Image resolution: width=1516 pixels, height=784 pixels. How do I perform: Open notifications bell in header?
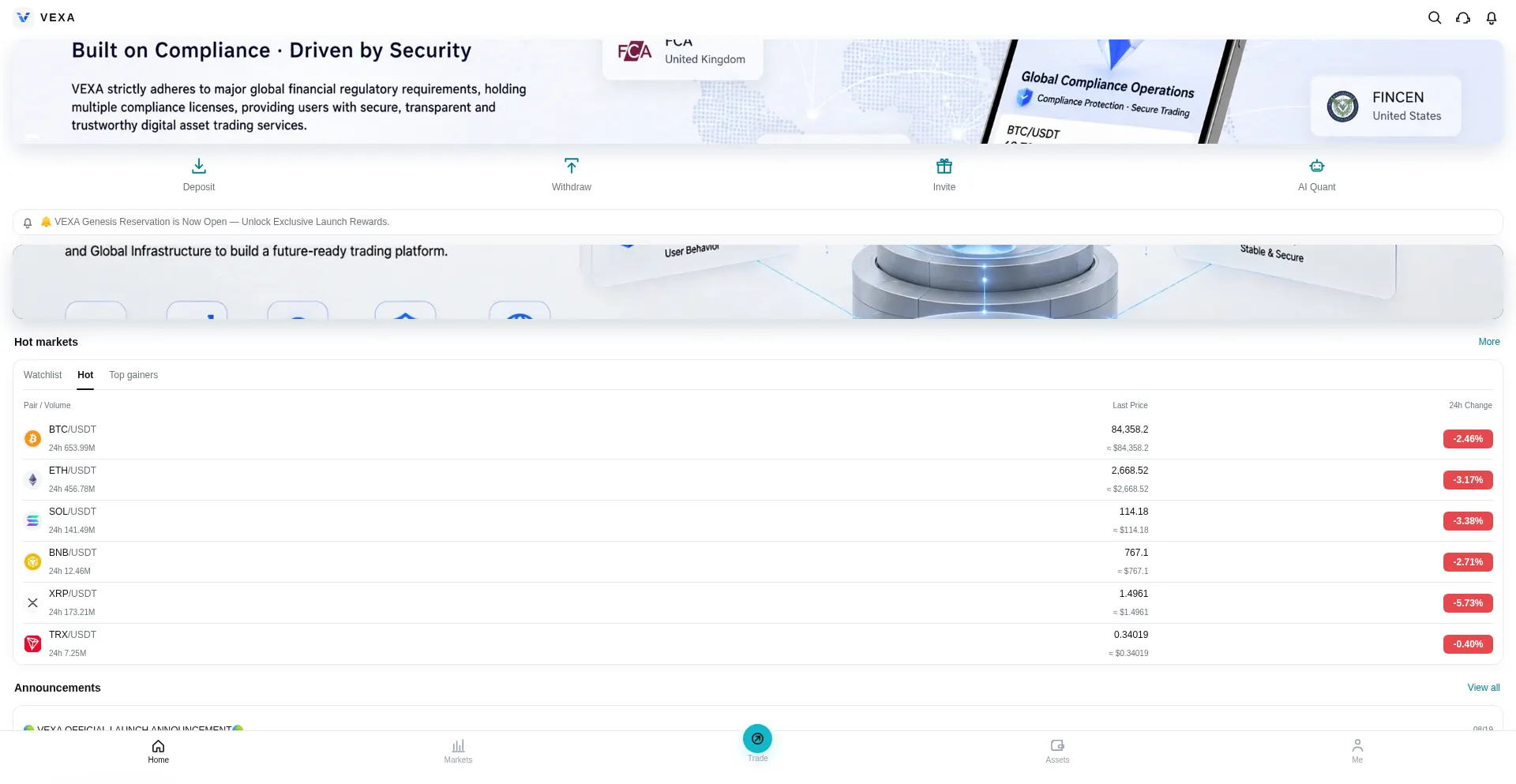pos(1492,17)
